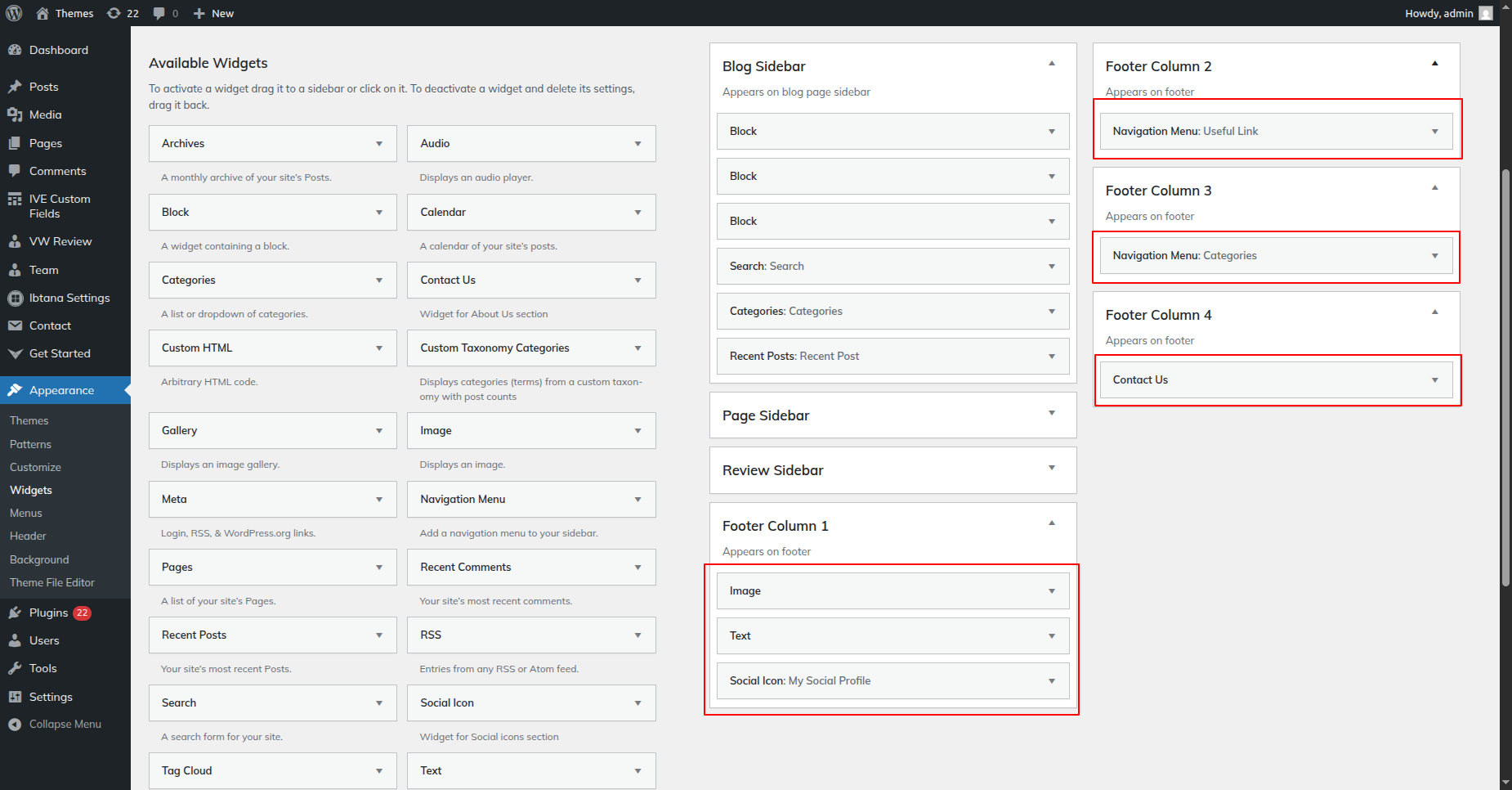
Task: Expand the Page Sidebar section
Action: point(1052,414)
